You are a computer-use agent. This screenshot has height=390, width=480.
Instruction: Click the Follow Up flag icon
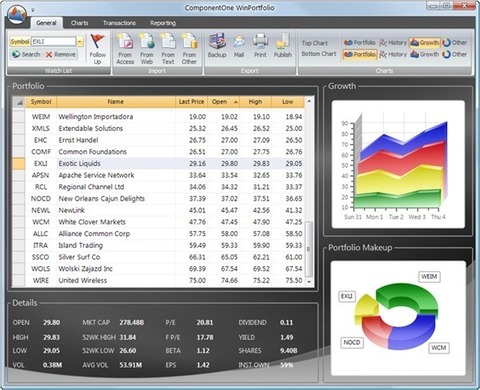tap(97, 41)
